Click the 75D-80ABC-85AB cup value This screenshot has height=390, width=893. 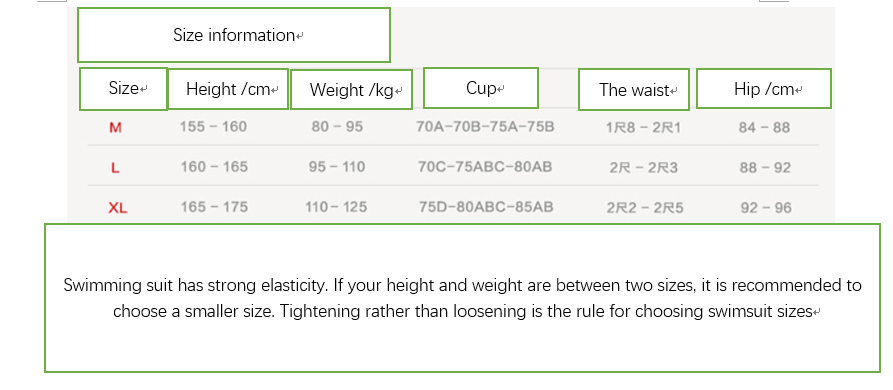(486, 207)
